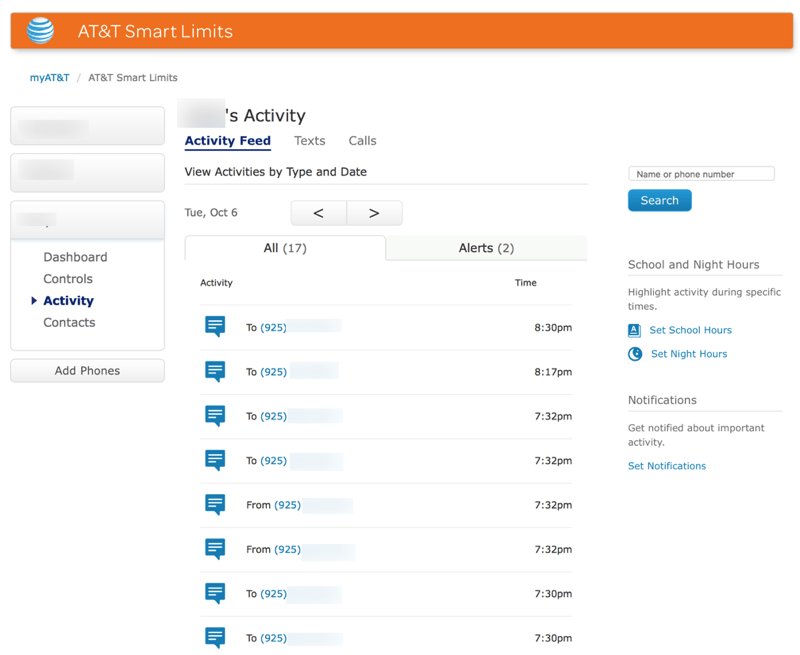Screen dimensions: 800x655
Task: Open Contacts in the sidebar
Action: (69, 322)
